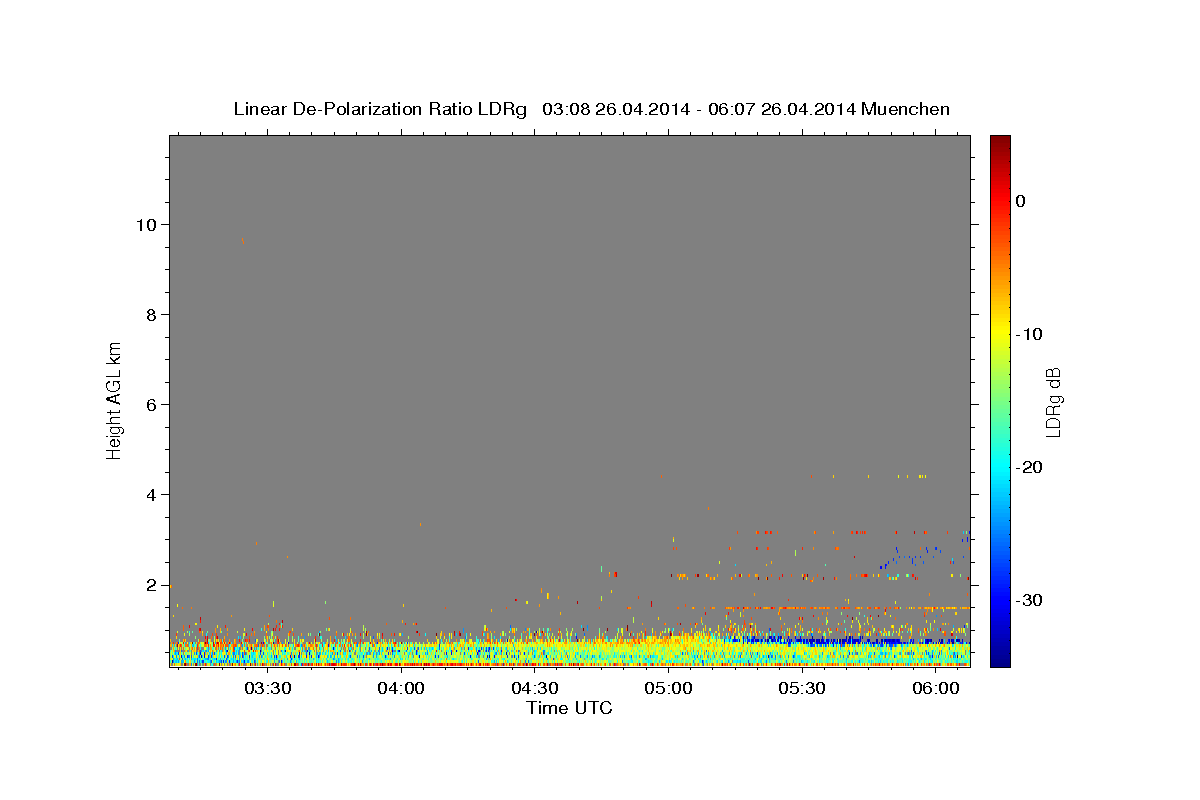Pick the dark red top of colorbar
Screen dimensions: 1200x800
tap(1000, 142)
